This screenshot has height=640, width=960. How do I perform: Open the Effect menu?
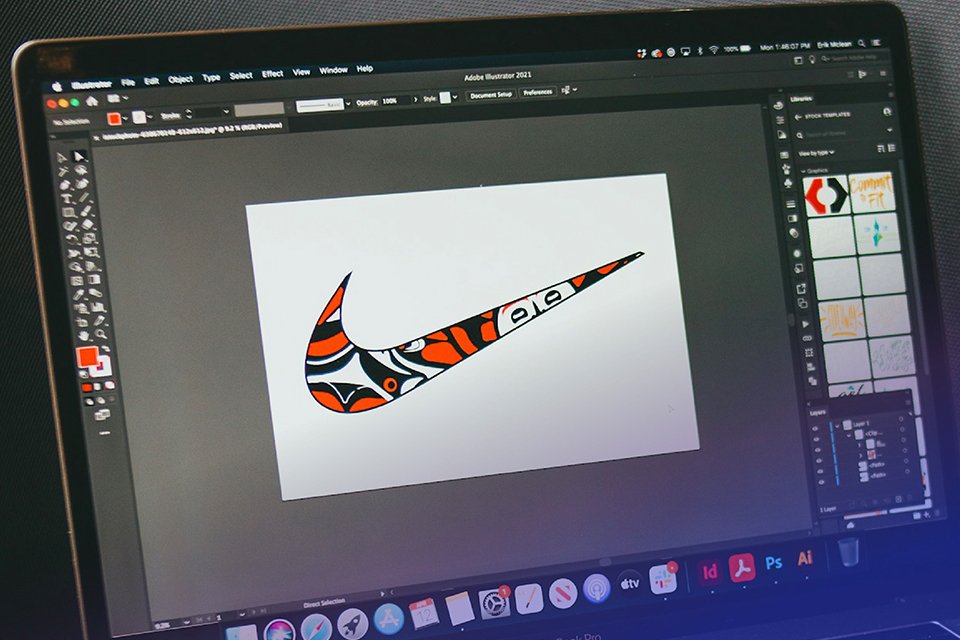point(272,74)
